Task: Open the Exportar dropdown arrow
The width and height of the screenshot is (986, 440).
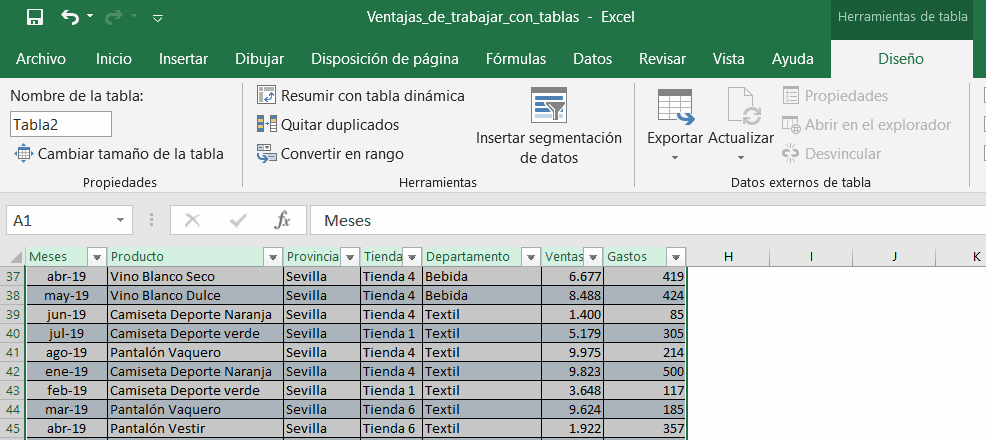Action: [x=675, y=157]
